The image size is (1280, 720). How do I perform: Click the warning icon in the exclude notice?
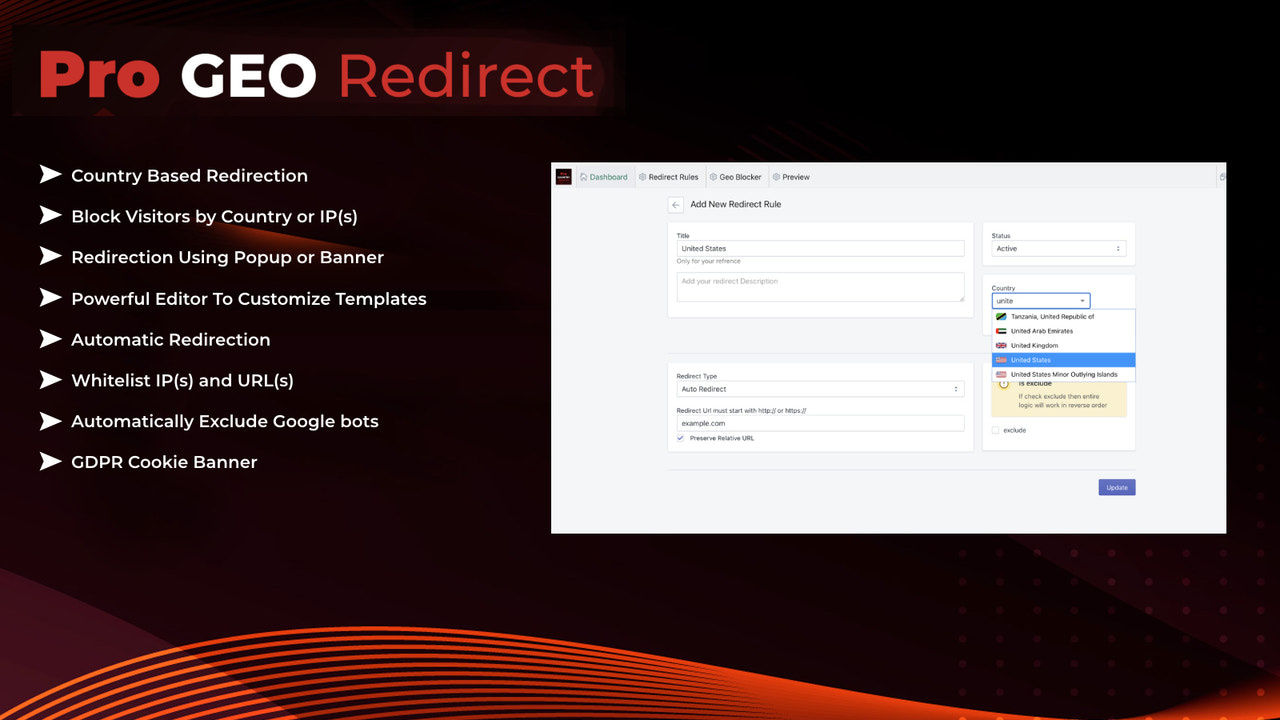coord(1003,384)
